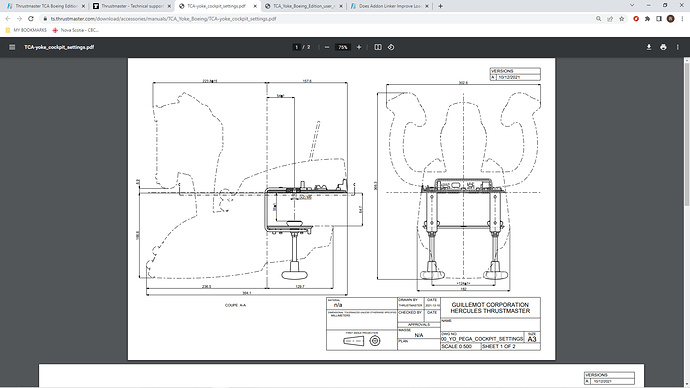The width and height of the screenshot is (690, 388).
Task: Open the browser extensions puzzle icon
Action: click(647, 18)
